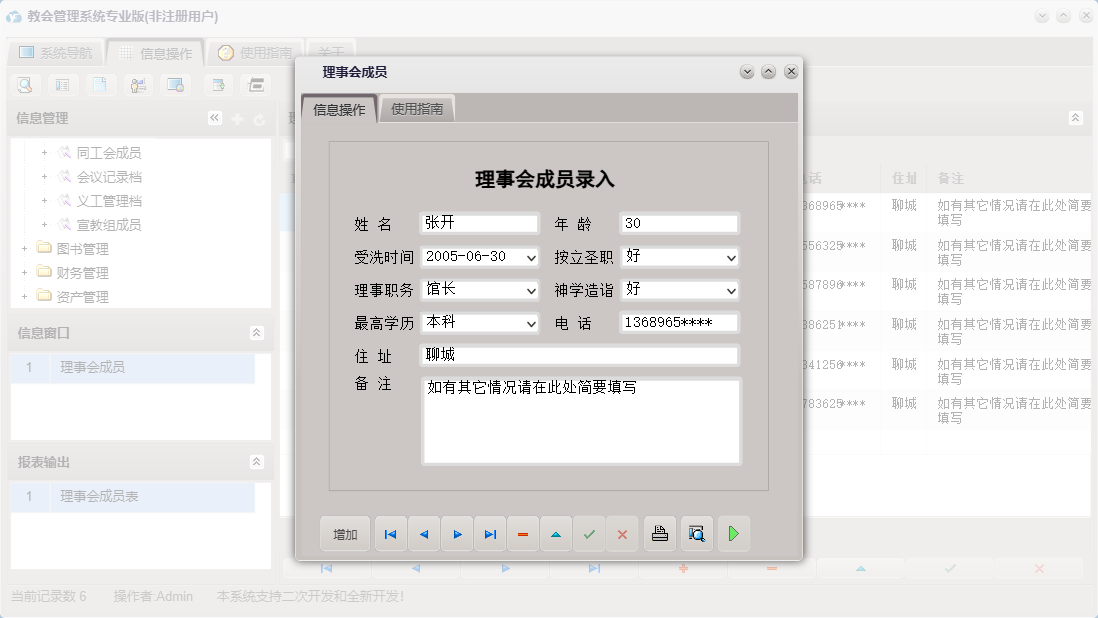Confirm changes with the green checkmark icon
Viewport: 1098px width, 618px height.
pos(589,533)
